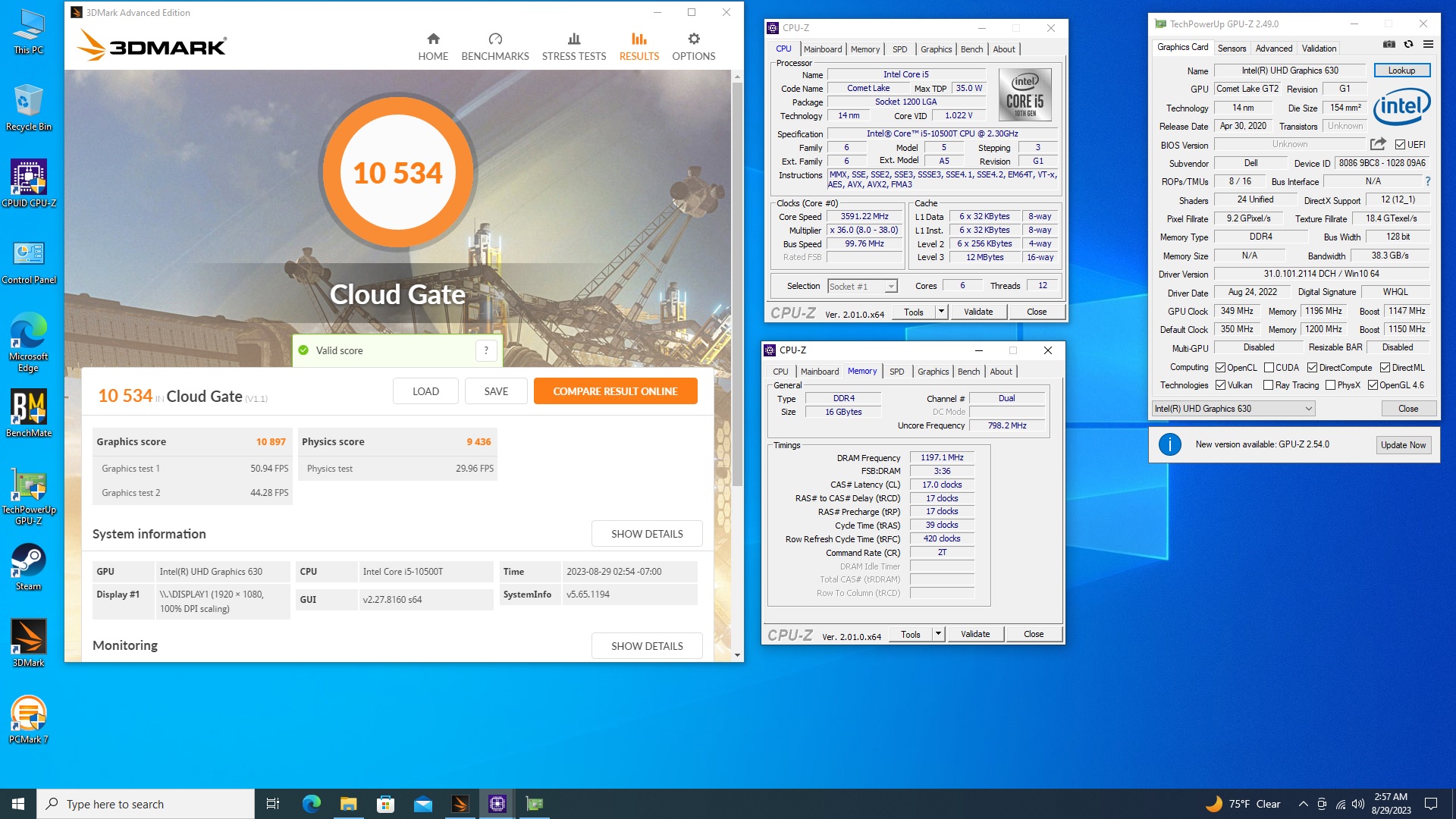Click the question mark next to Valid score

click(x=486, y=350)
